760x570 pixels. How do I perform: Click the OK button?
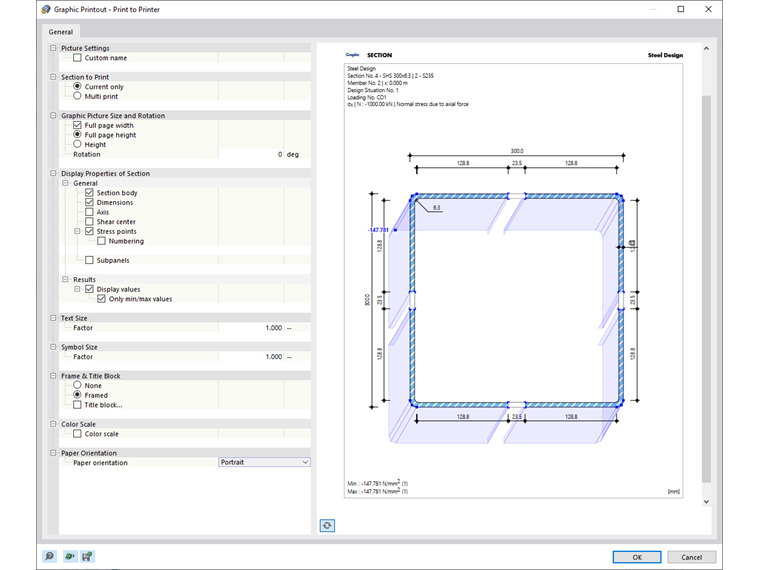(637, 557)
